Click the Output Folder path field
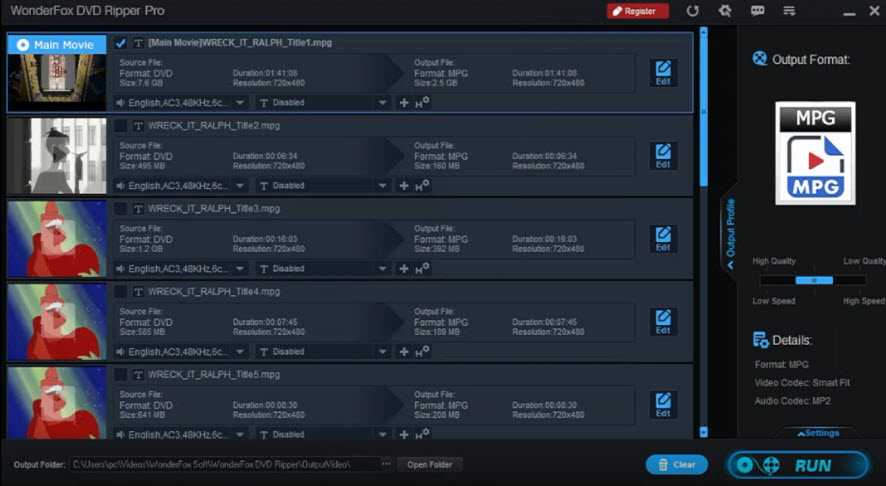The height and width of the screenshot is (486, 886). coord(224,465)
